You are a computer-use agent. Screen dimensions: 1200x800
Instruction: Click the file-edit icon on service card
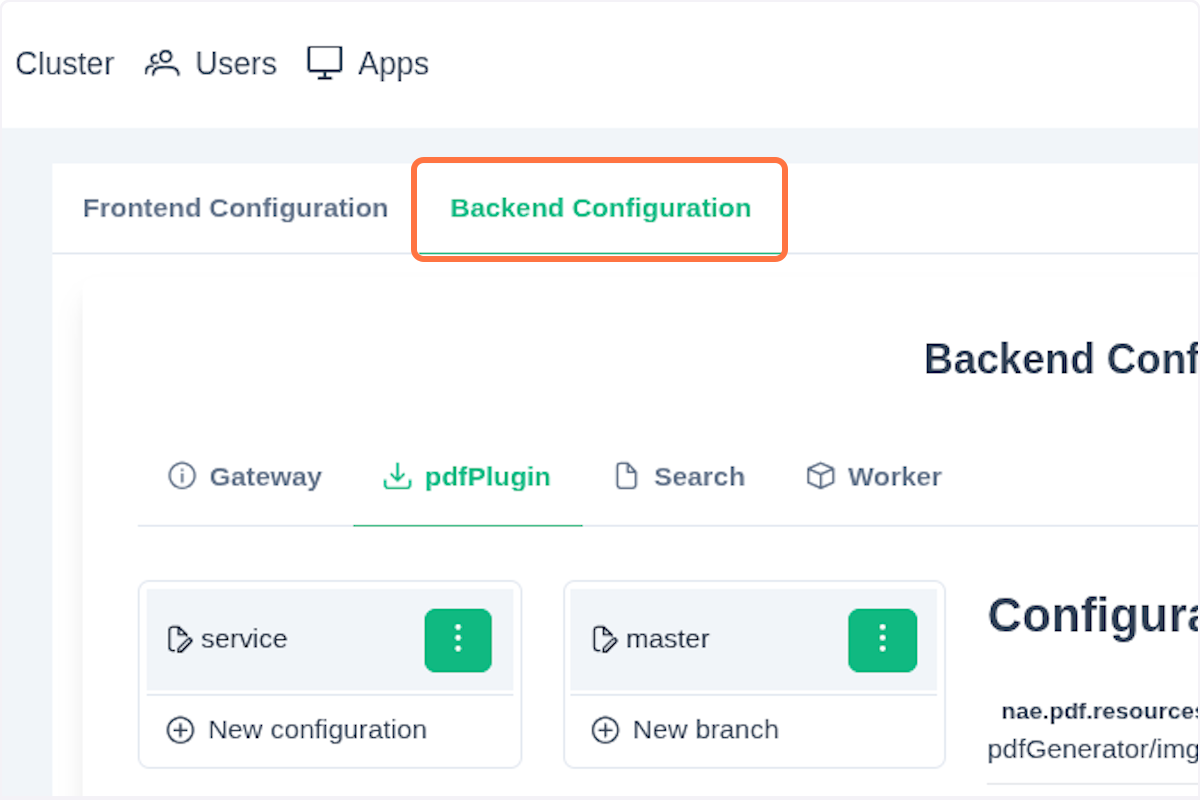coord(181,639)
